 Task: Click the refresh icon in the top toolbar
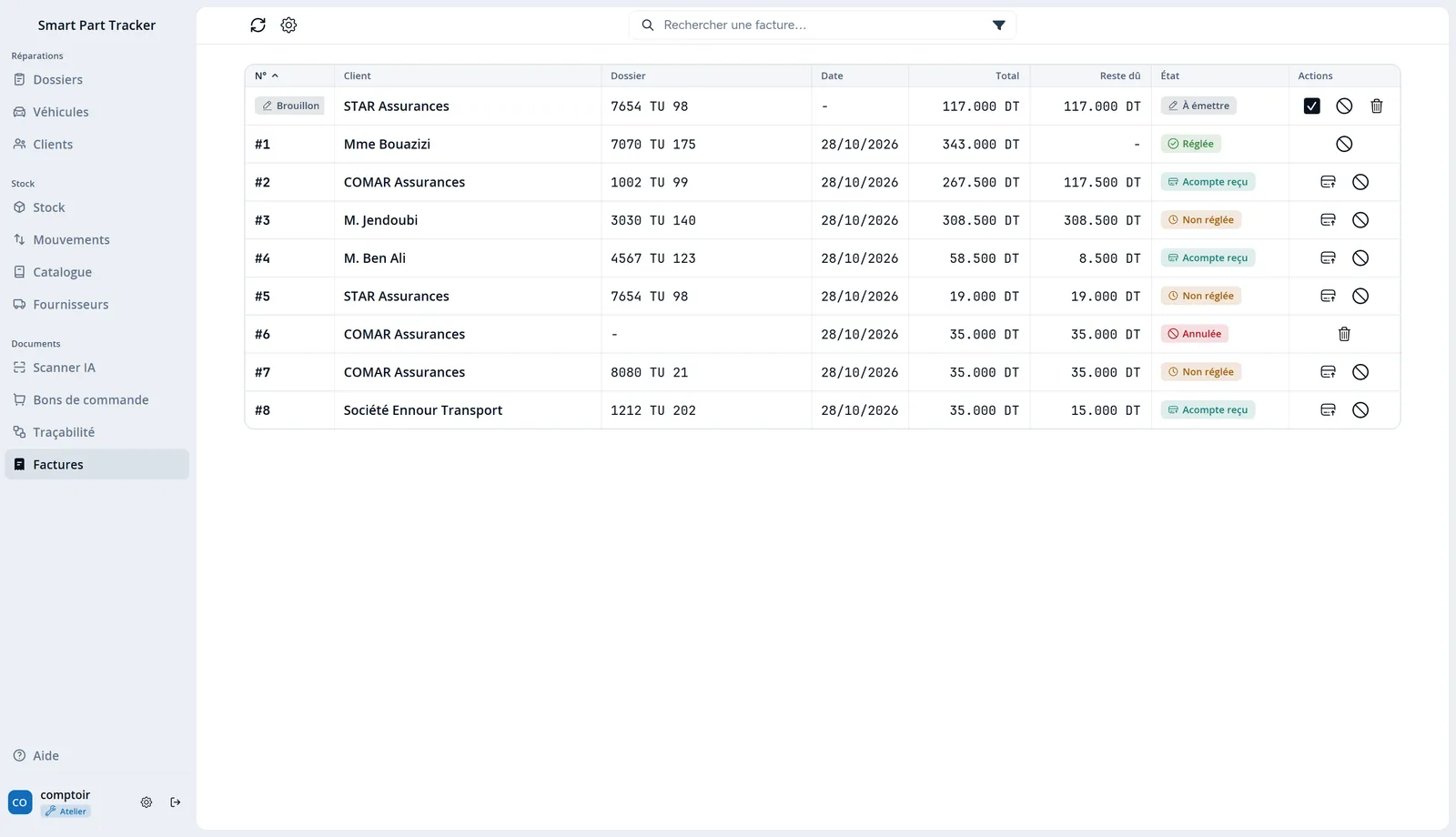click(x=258, y=25)
